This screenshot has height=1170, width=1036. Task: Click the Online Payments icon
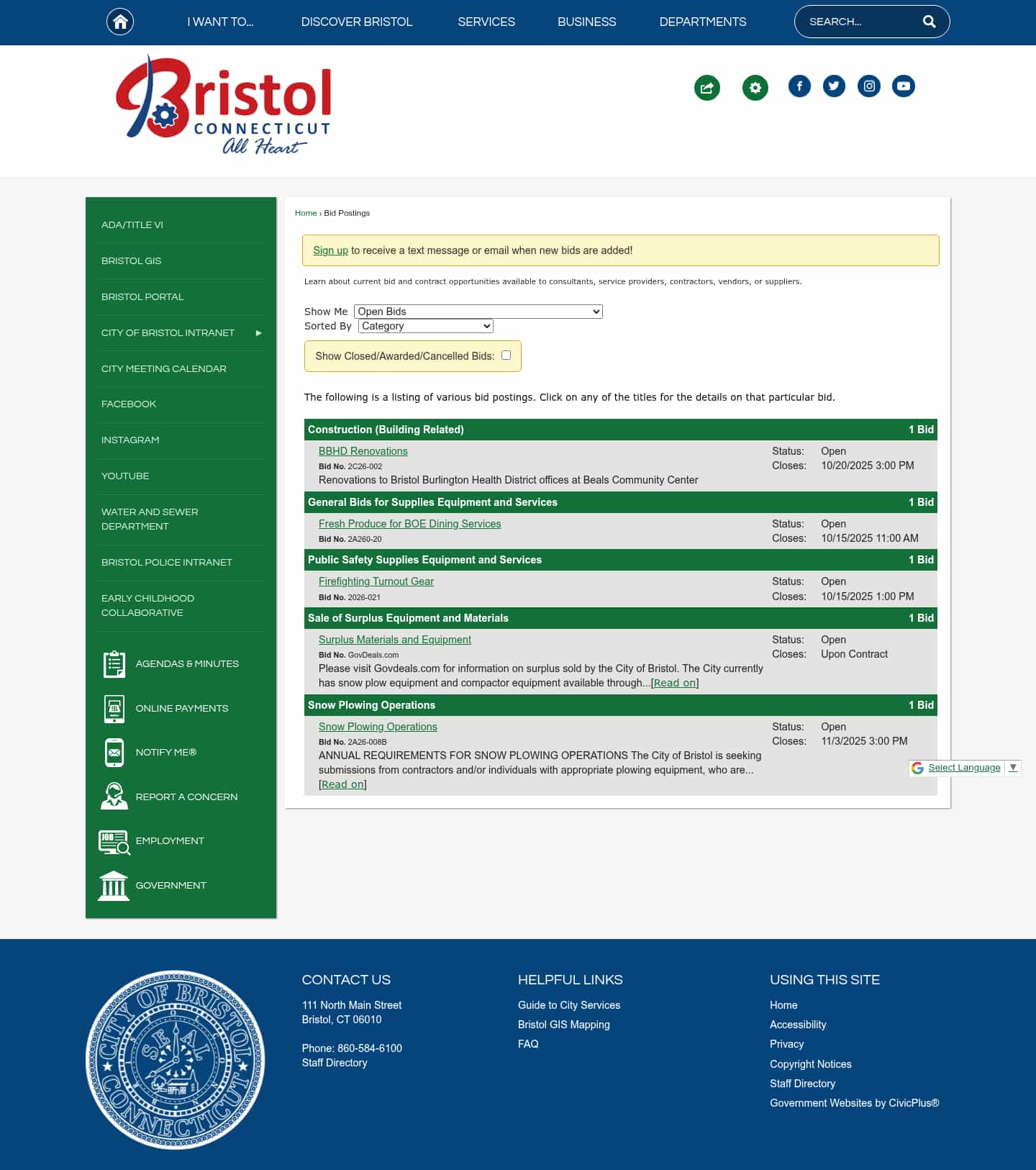coord(114,709)
